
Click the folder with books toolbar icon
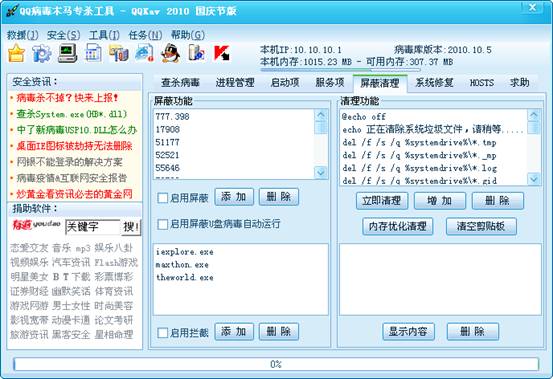[119, 53]
